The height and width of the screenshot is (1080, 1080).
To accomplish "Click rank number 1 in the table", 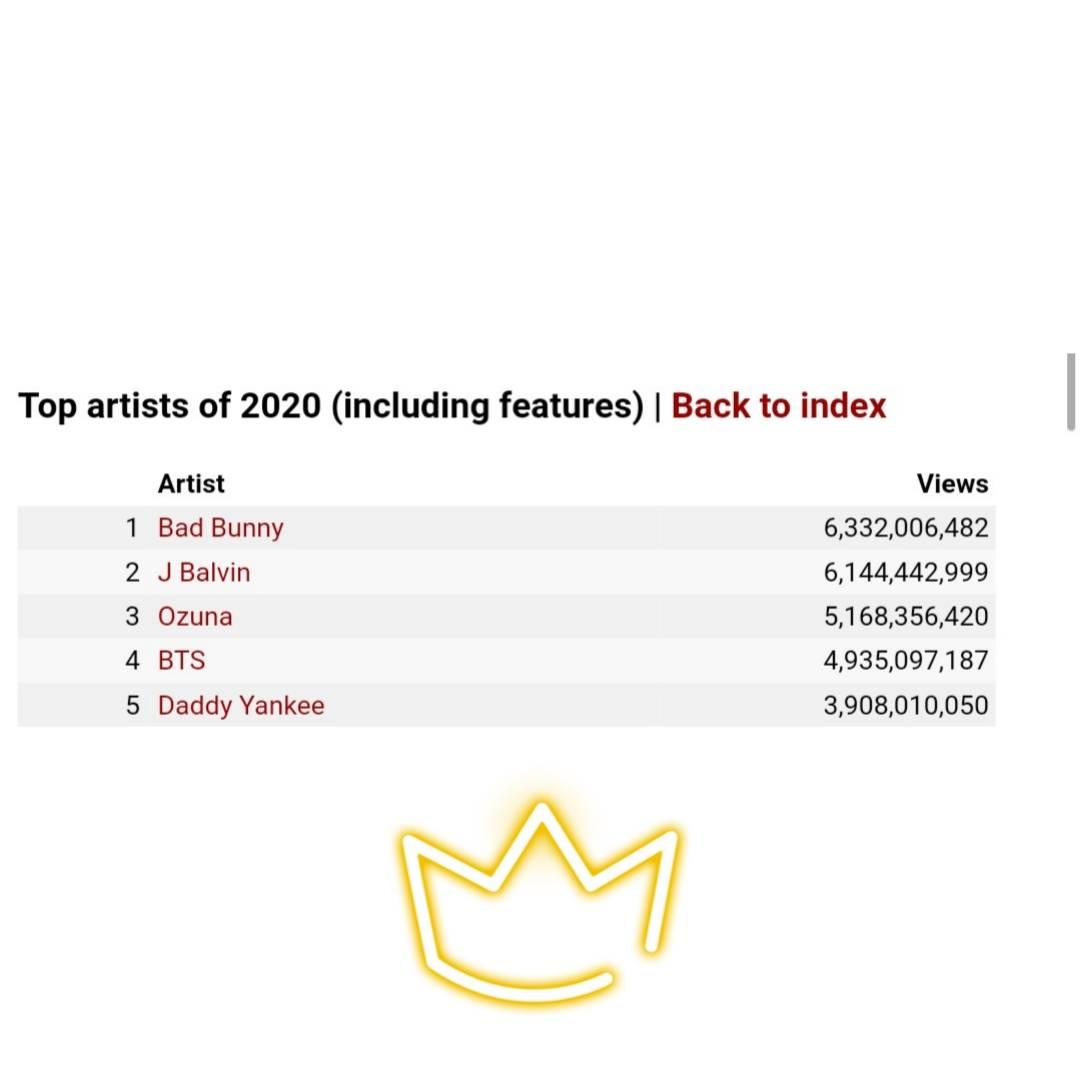I will (132, 528).
